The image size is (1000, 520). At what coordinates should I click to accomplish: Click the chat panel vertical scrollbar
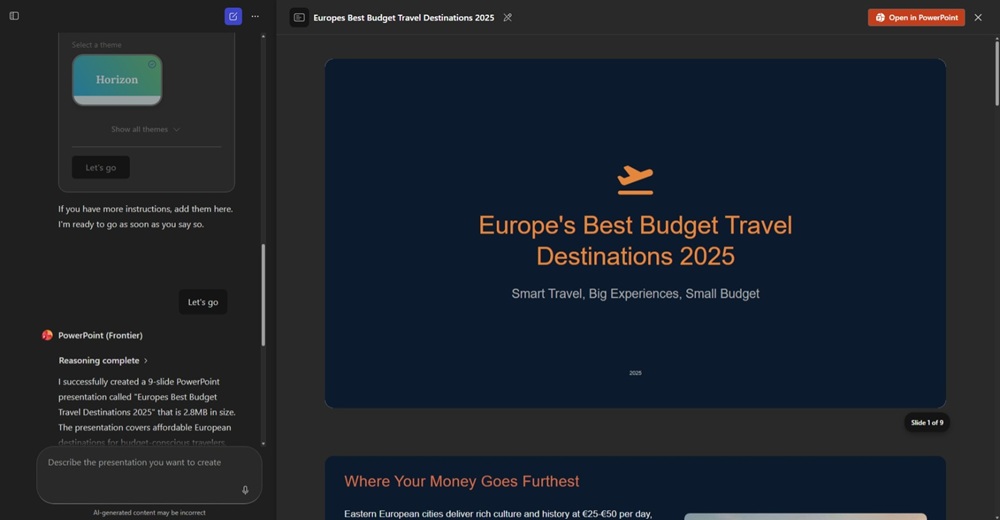click(x=263, y=295)
